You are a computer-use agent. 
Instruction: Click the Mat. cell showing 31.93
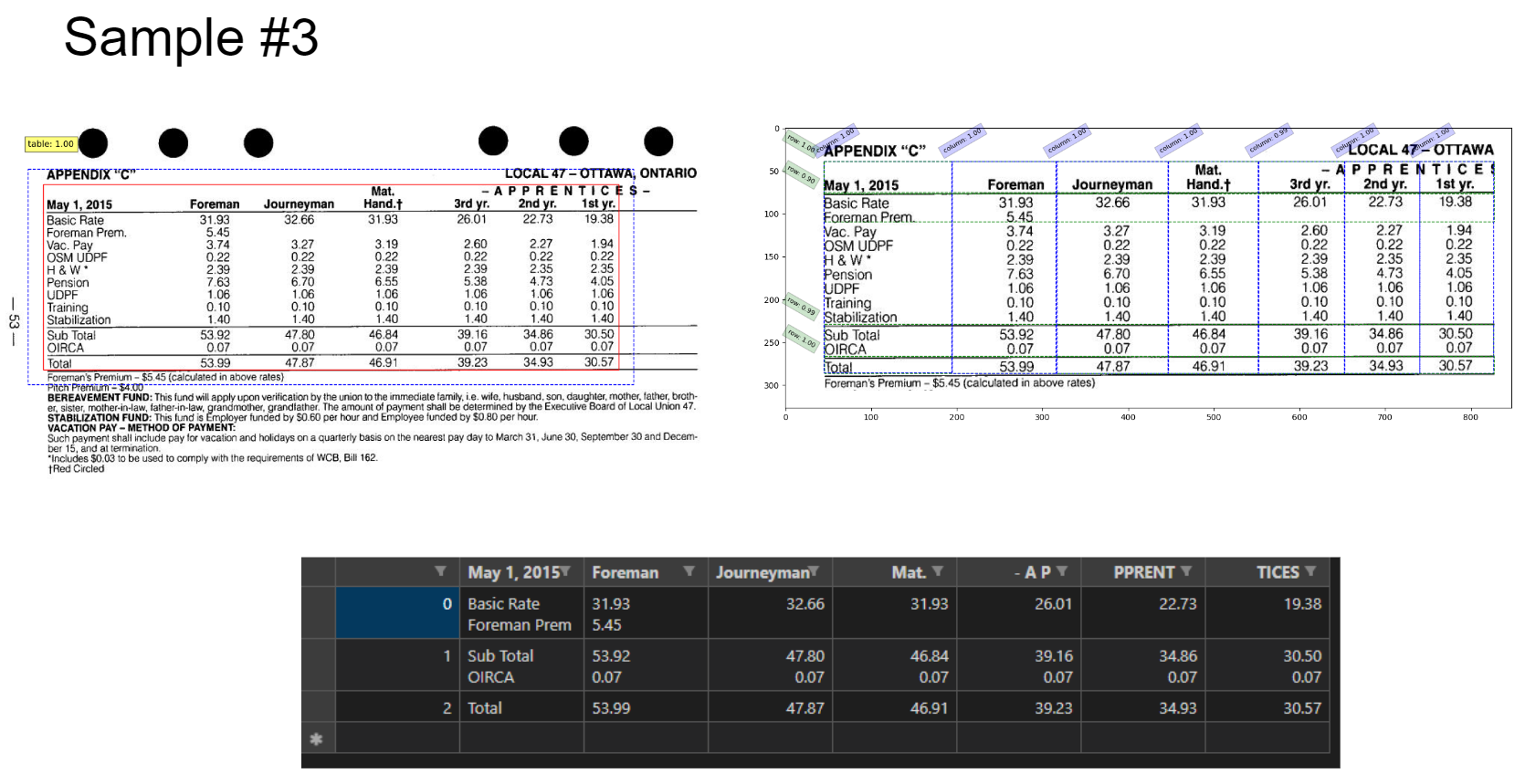(x=894, y=612)
